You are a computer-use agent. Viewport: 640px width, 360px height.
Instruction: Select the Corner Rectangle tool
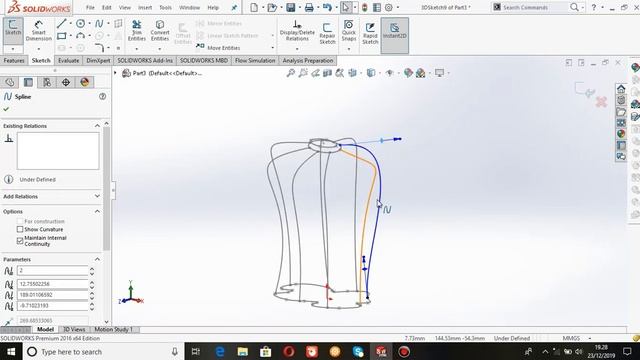[61, 36]
